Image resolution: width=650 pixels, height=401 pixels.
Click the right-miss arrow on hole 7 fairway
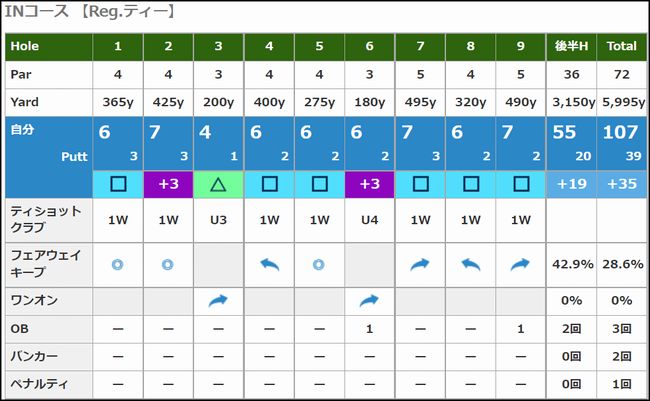420,264
